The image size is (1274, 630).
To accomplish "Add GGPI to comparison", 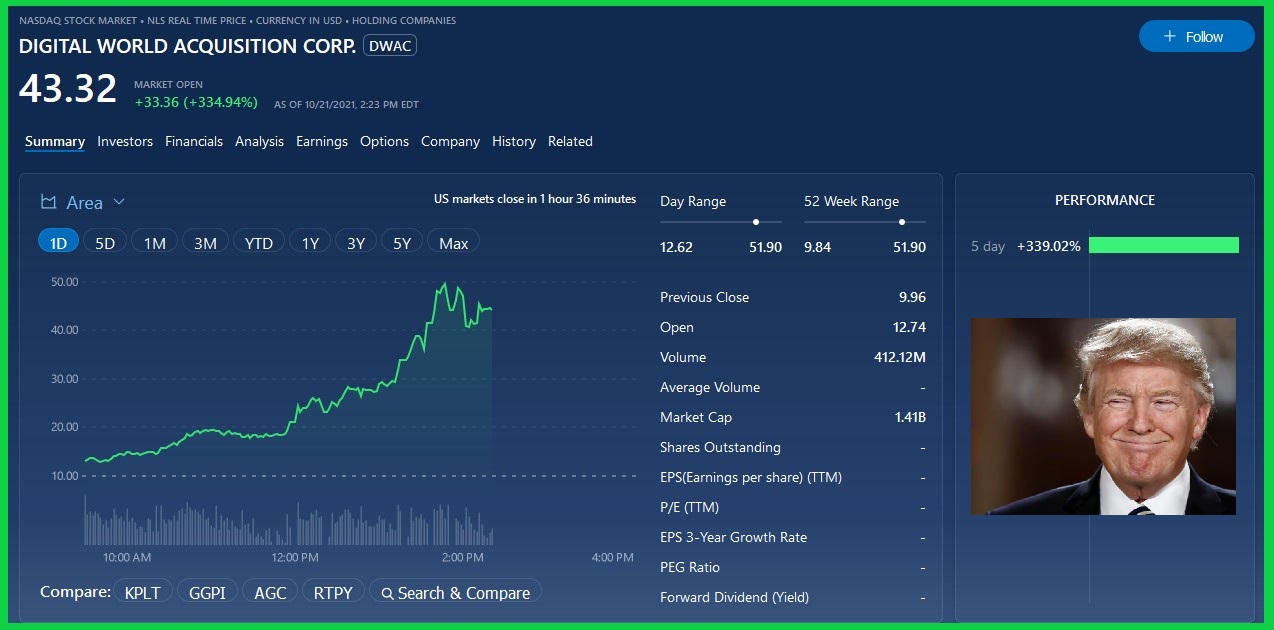I will point(207,593).
